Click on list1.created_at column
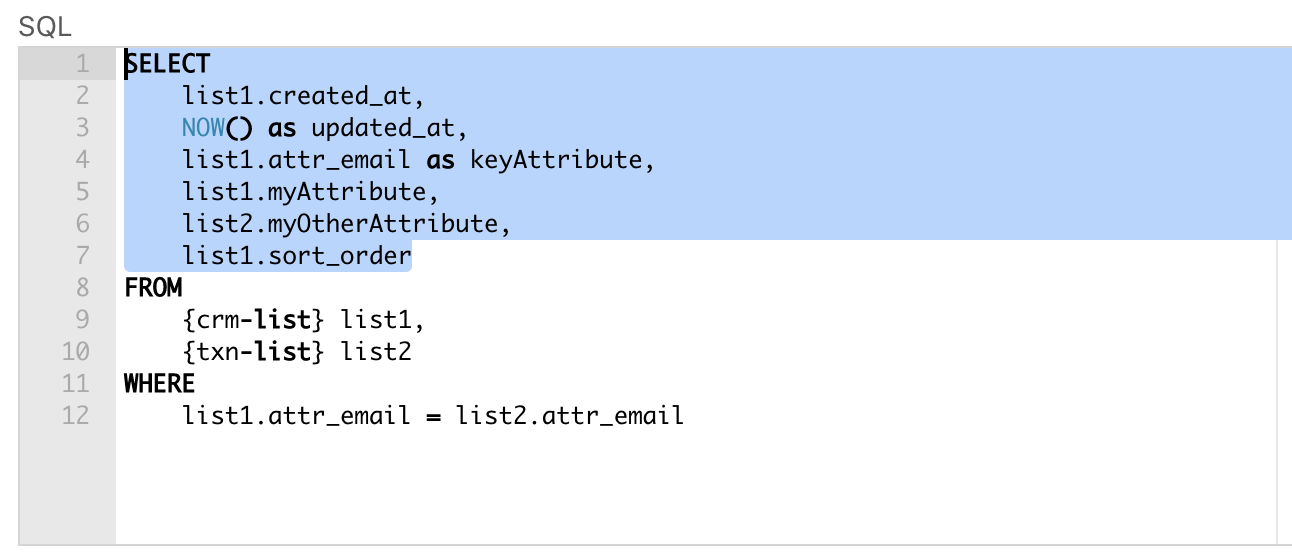The image size is (1292, 558). [x=297, y=96]
